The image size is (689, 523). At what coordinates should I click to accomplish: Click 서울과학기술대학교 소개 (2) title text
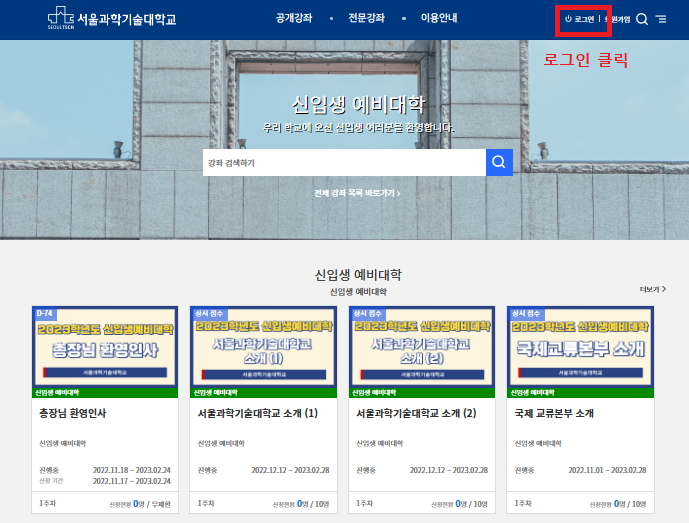point(416,413)
